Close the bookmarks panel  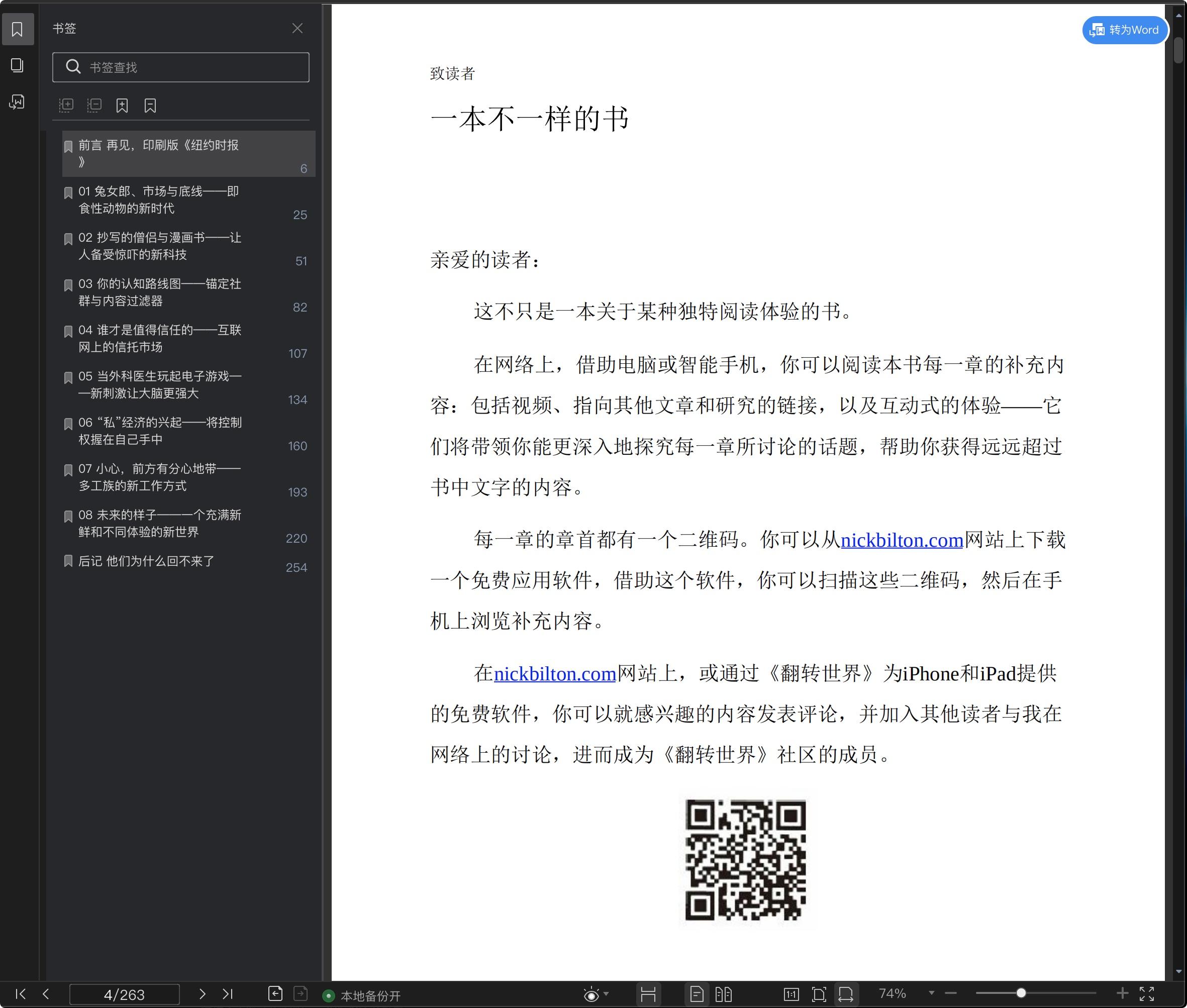(x=297, y=28)
